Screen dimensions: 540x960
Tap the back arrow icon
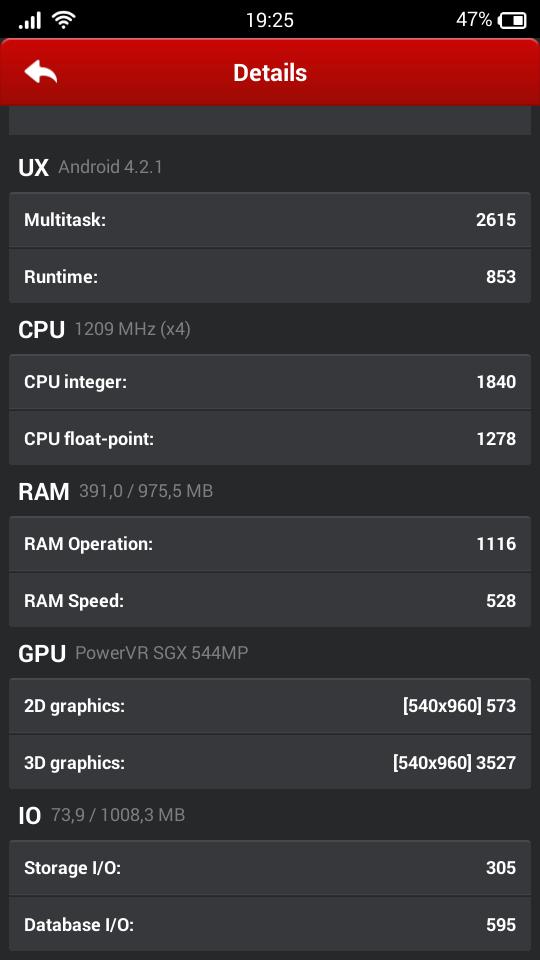pyautogui.click(x=40, y=72)
